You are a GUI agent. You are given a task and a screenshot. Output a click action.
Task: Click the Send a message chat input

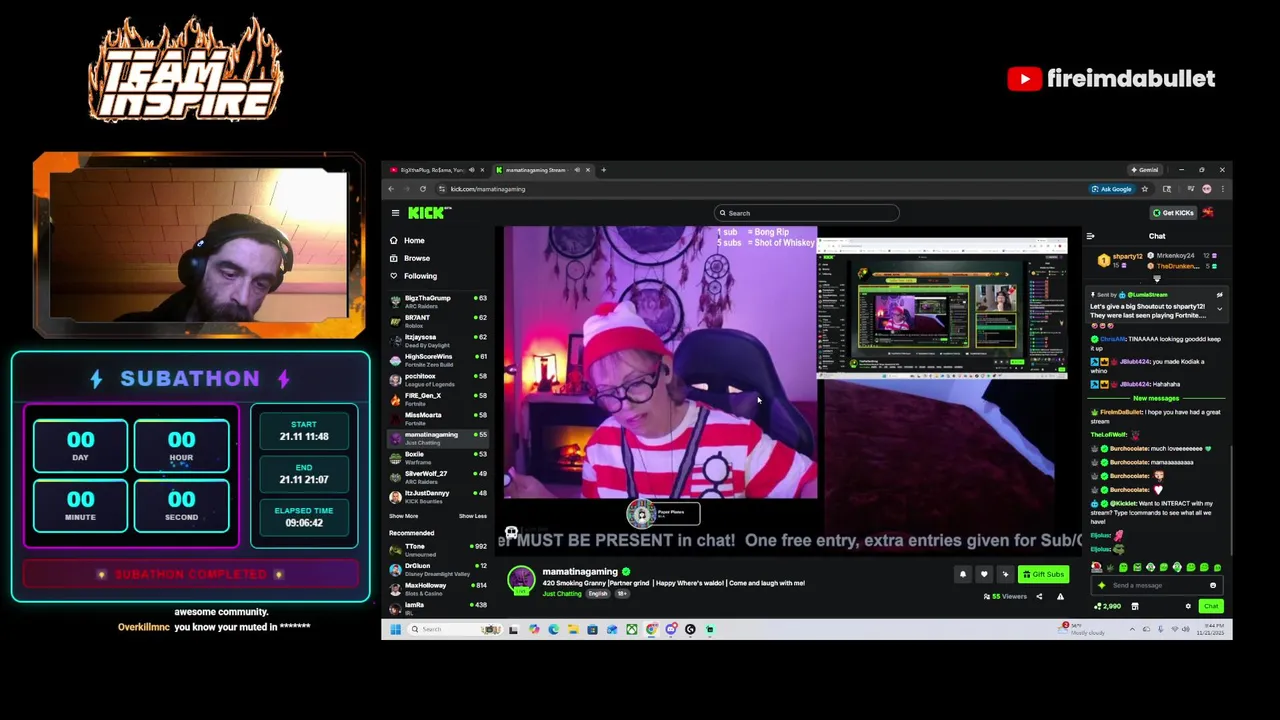(x=1157, y=585)
